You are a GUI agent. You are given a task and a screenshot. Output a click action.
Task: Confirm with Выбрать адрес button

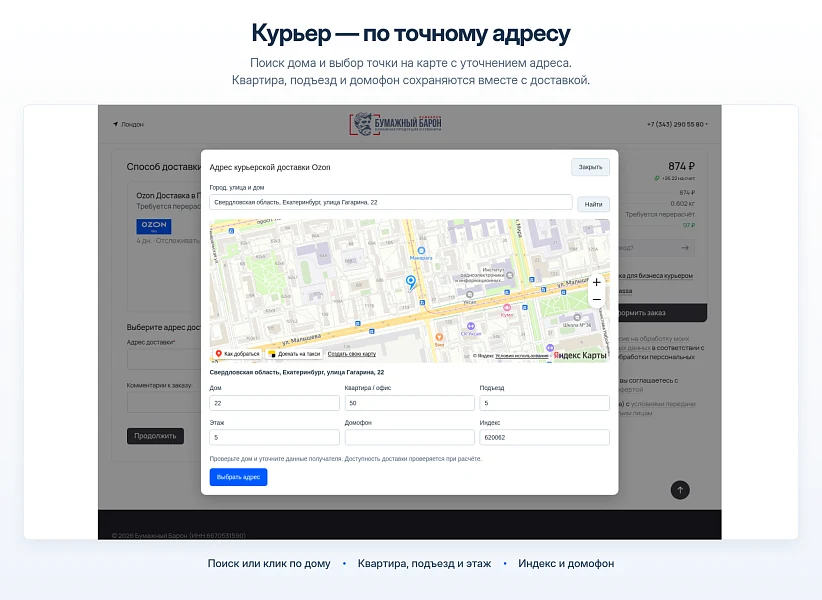pyautogui.click(x=239, y=477)
